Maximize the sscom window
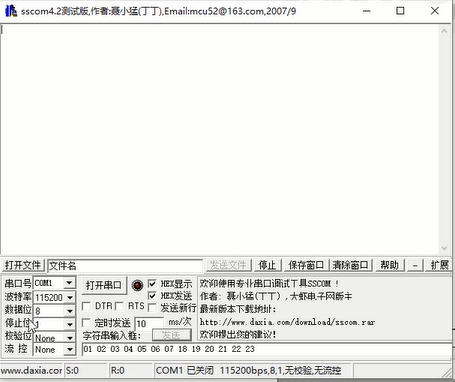 [x=400, y=11]
